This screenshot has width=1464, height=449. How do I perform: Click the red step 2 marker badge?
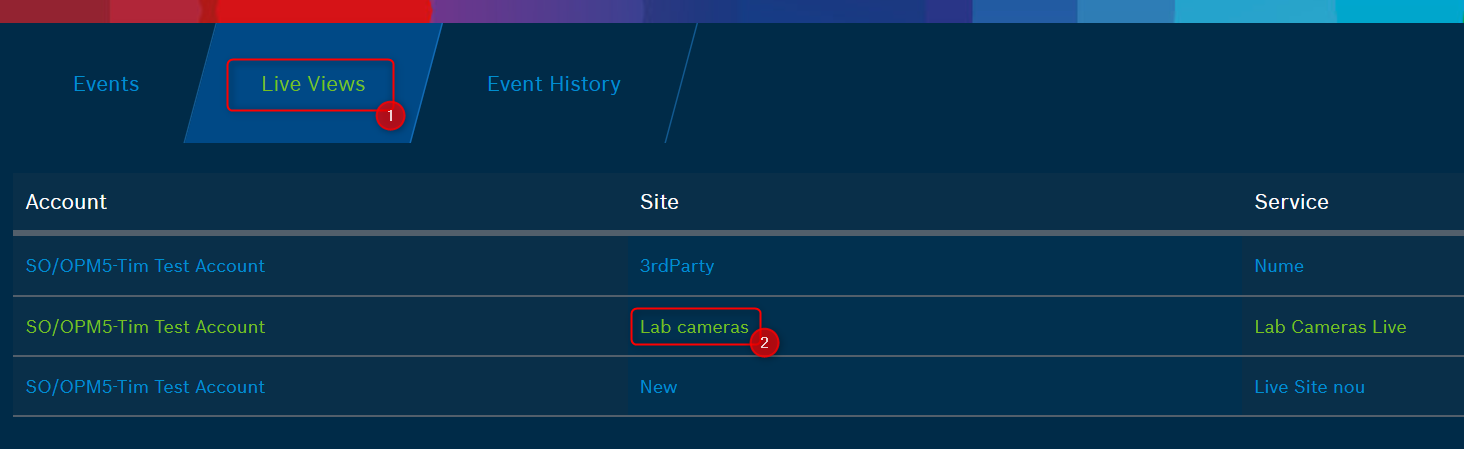765,343
